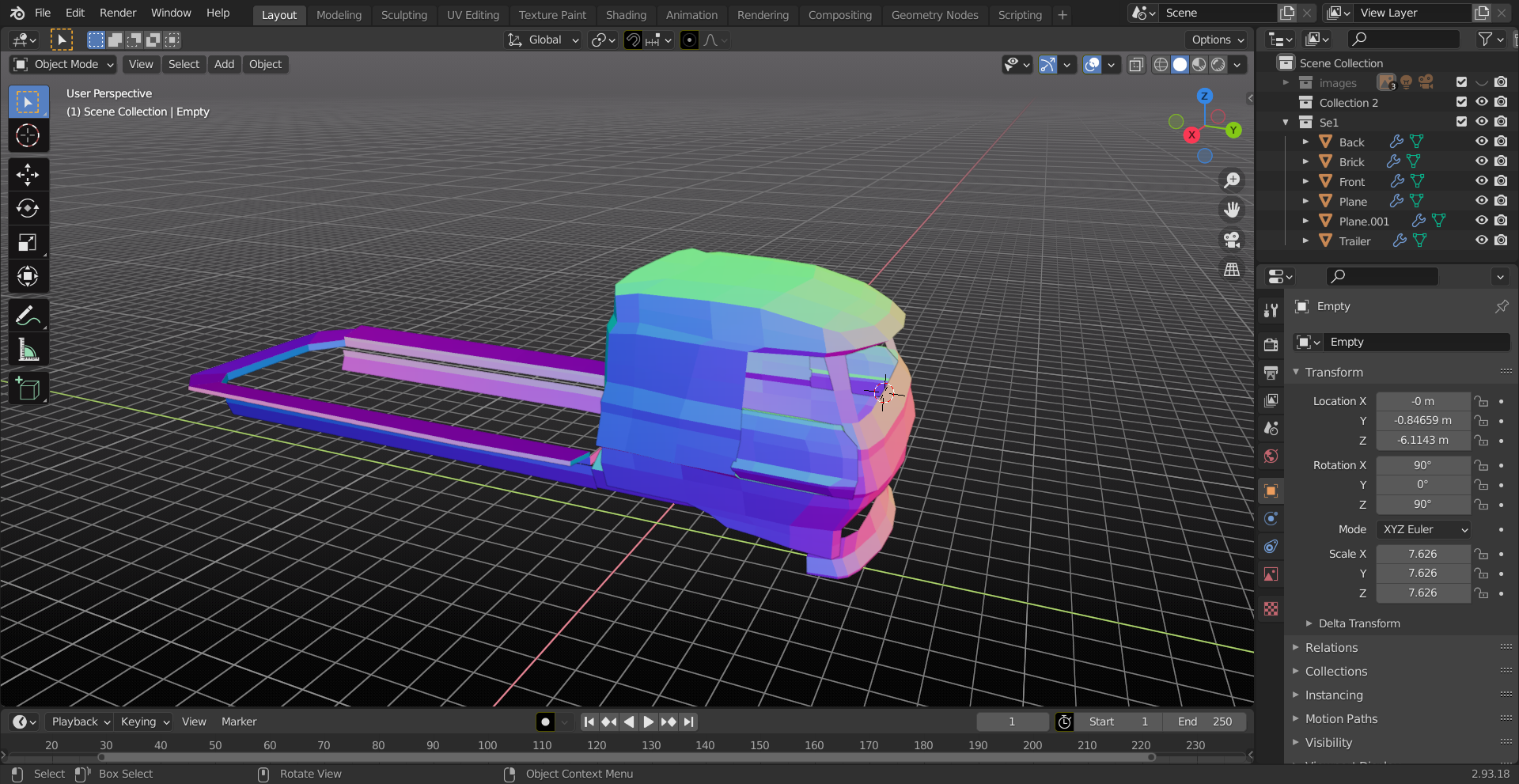Uncheck Collection 2 exclude checkbox

pyautogui.click(x=1461, y=102)
